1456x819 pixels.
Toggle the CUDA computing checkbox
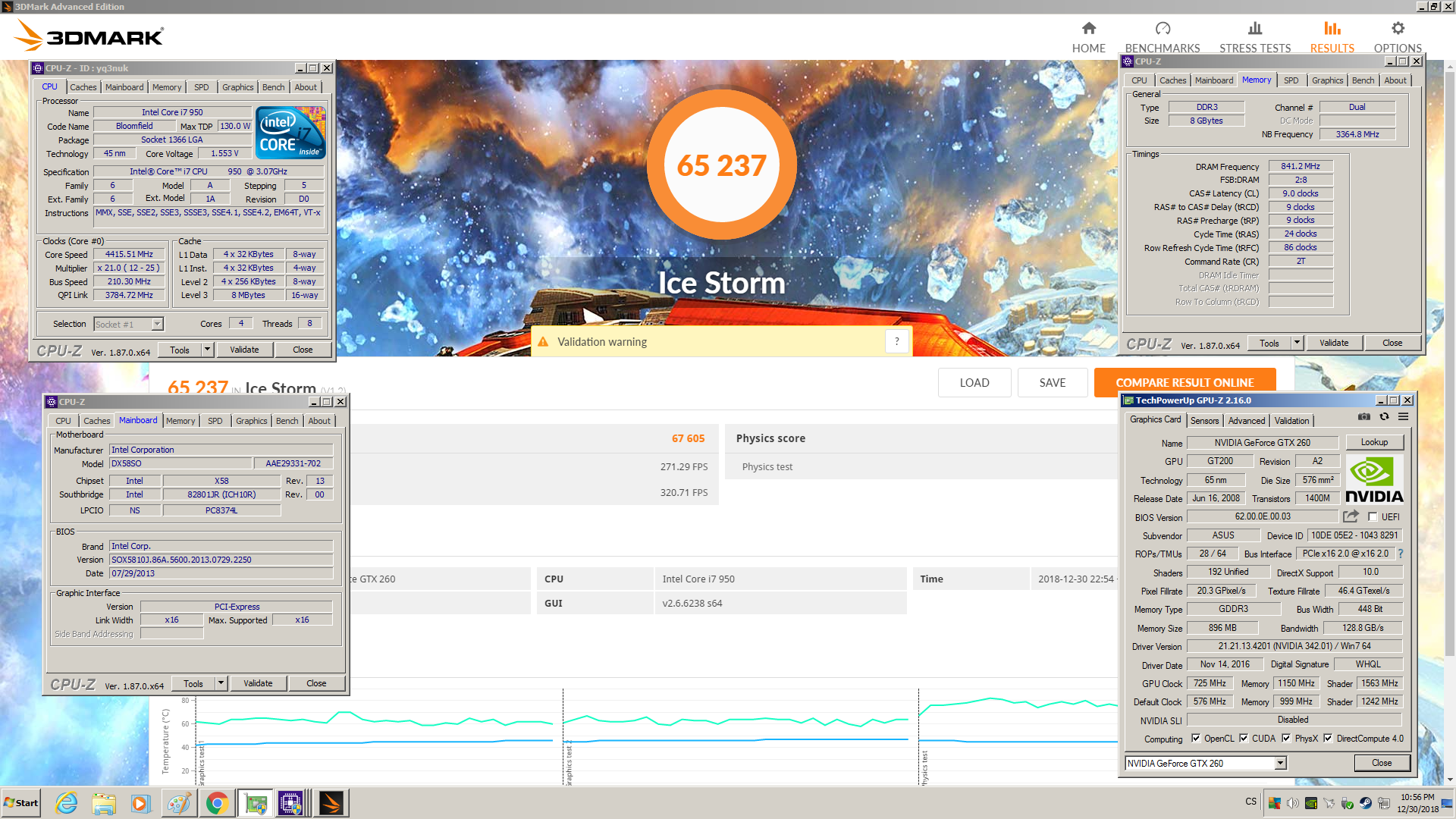1244,739
